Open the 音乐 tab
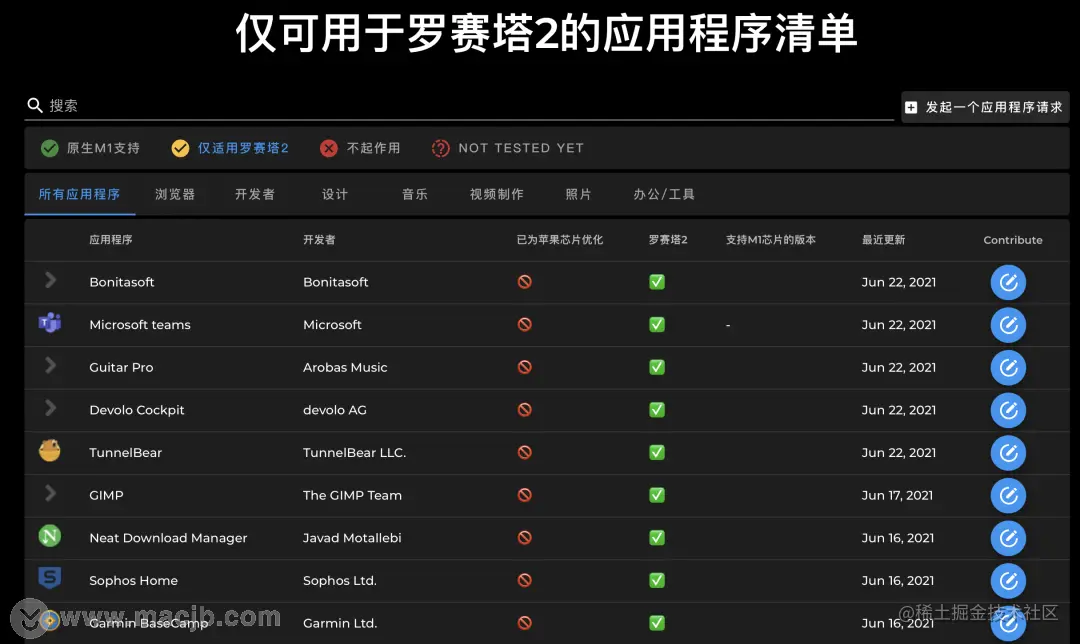This screenshot has height=644, width=1080. point(415,194)
